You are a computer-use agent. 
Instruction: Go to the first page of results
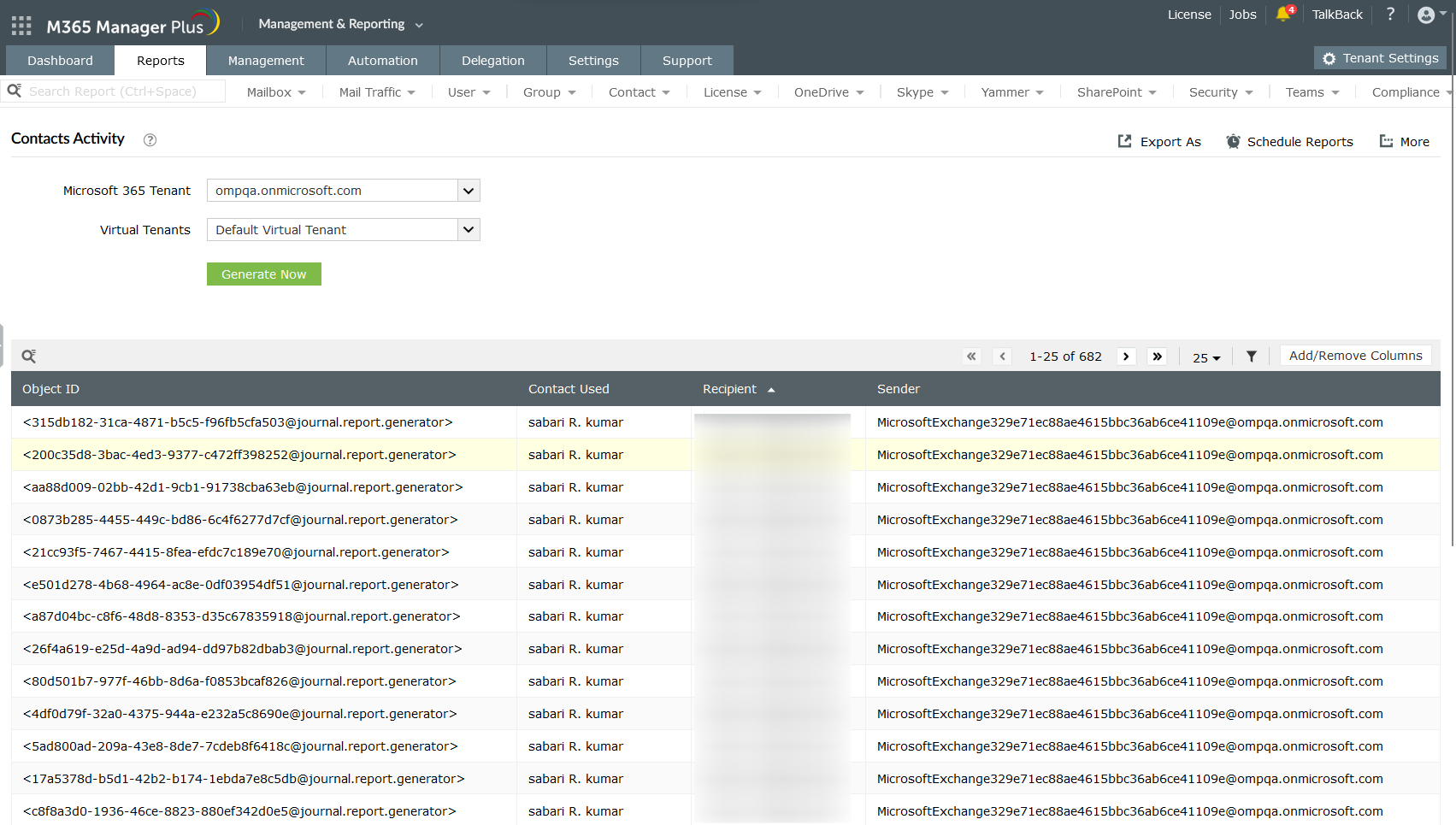tap(971, 357)
